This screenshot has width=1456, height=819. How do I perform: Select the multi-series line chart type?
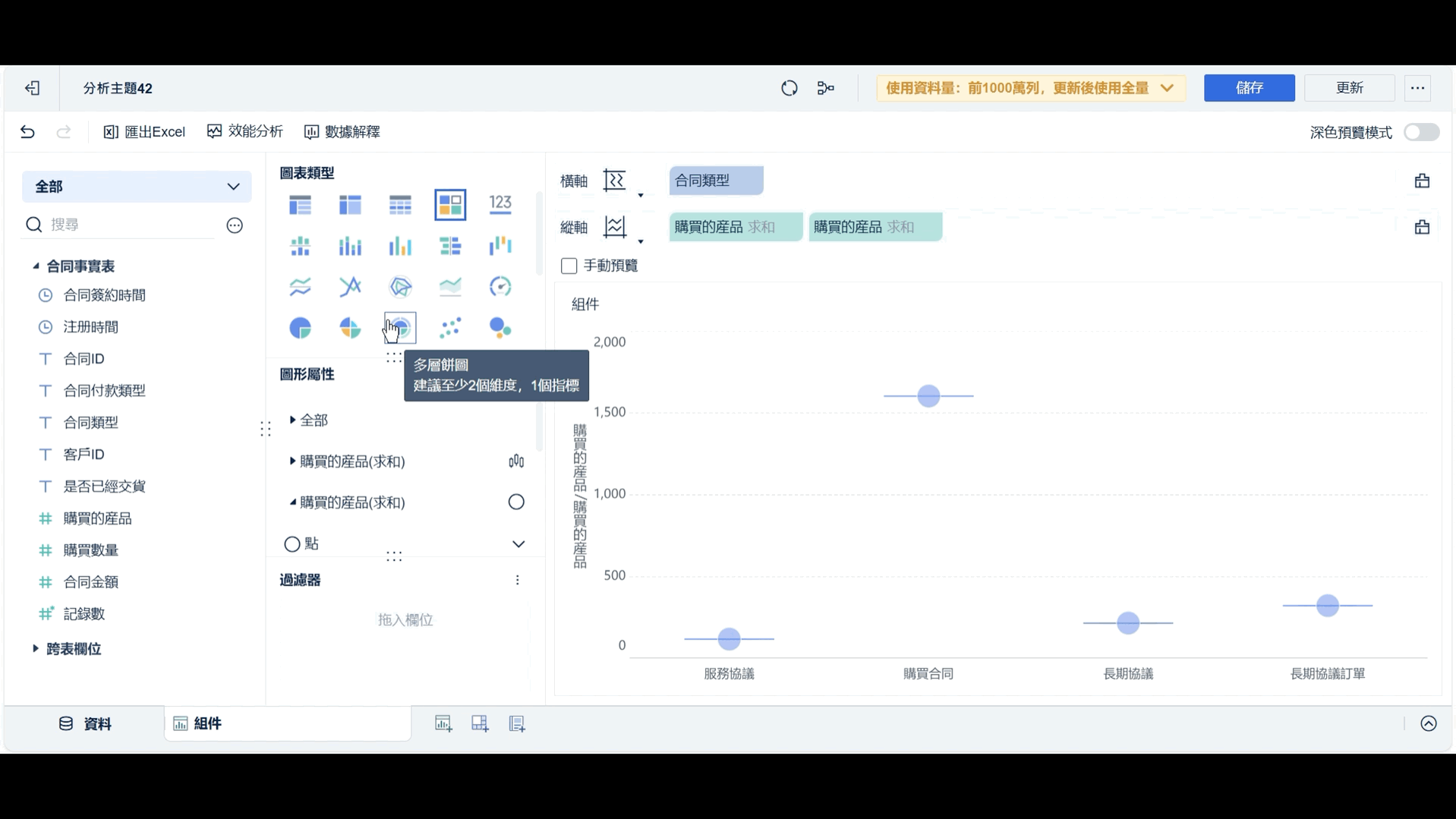(x=350, y=287)
